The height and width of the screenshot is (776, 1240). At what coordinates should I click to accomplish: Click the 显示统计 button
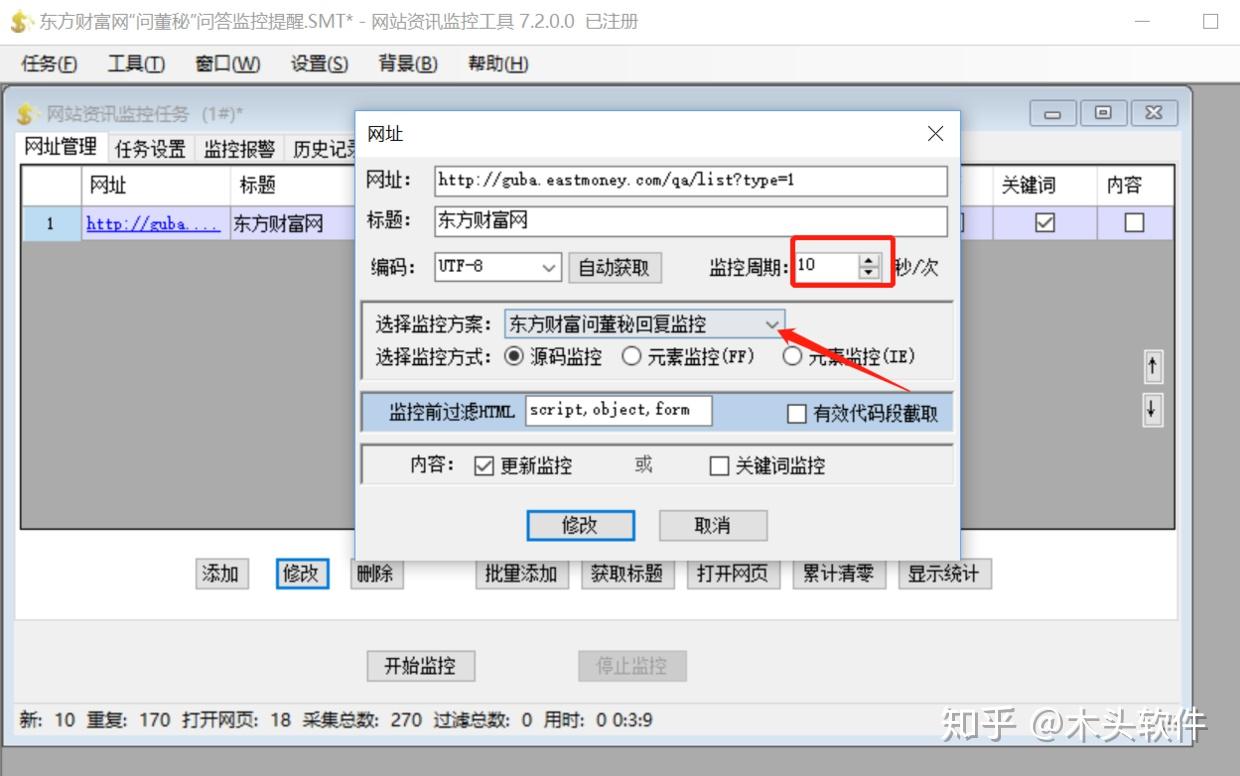point(944,573)
